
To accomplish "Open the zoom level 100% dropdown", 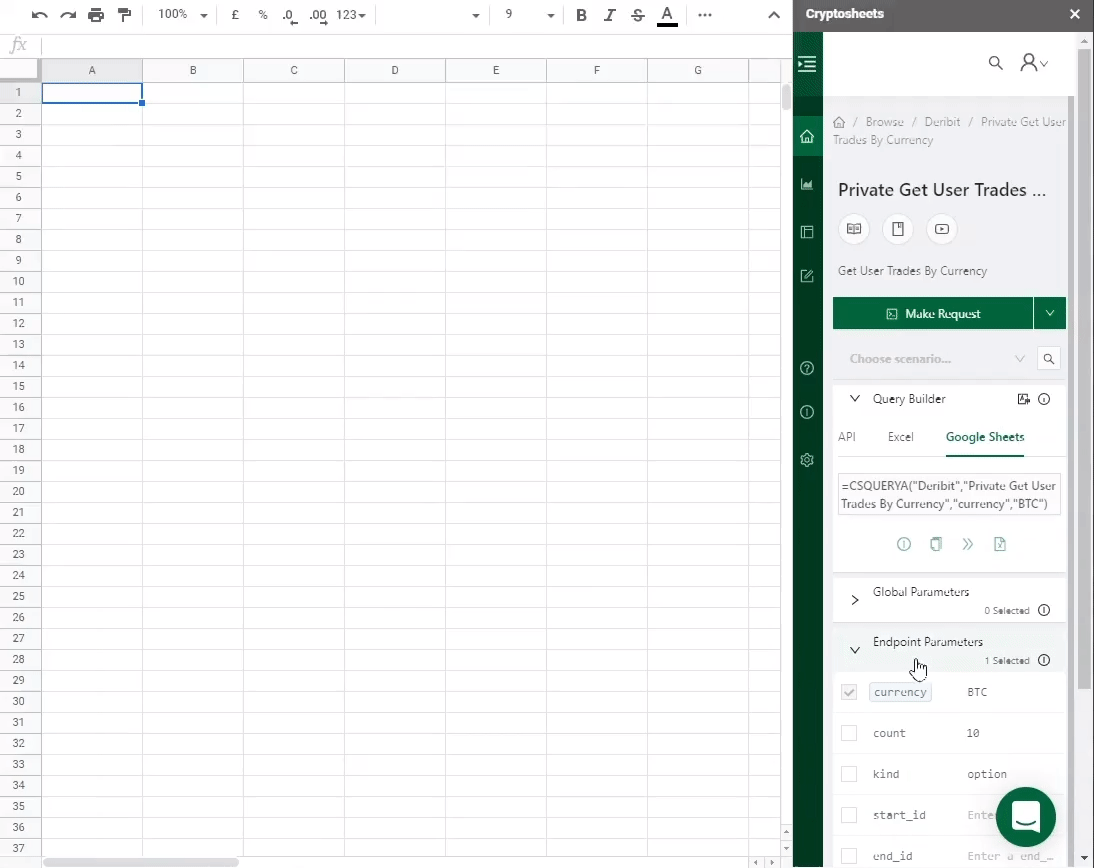I will (183, 15).
